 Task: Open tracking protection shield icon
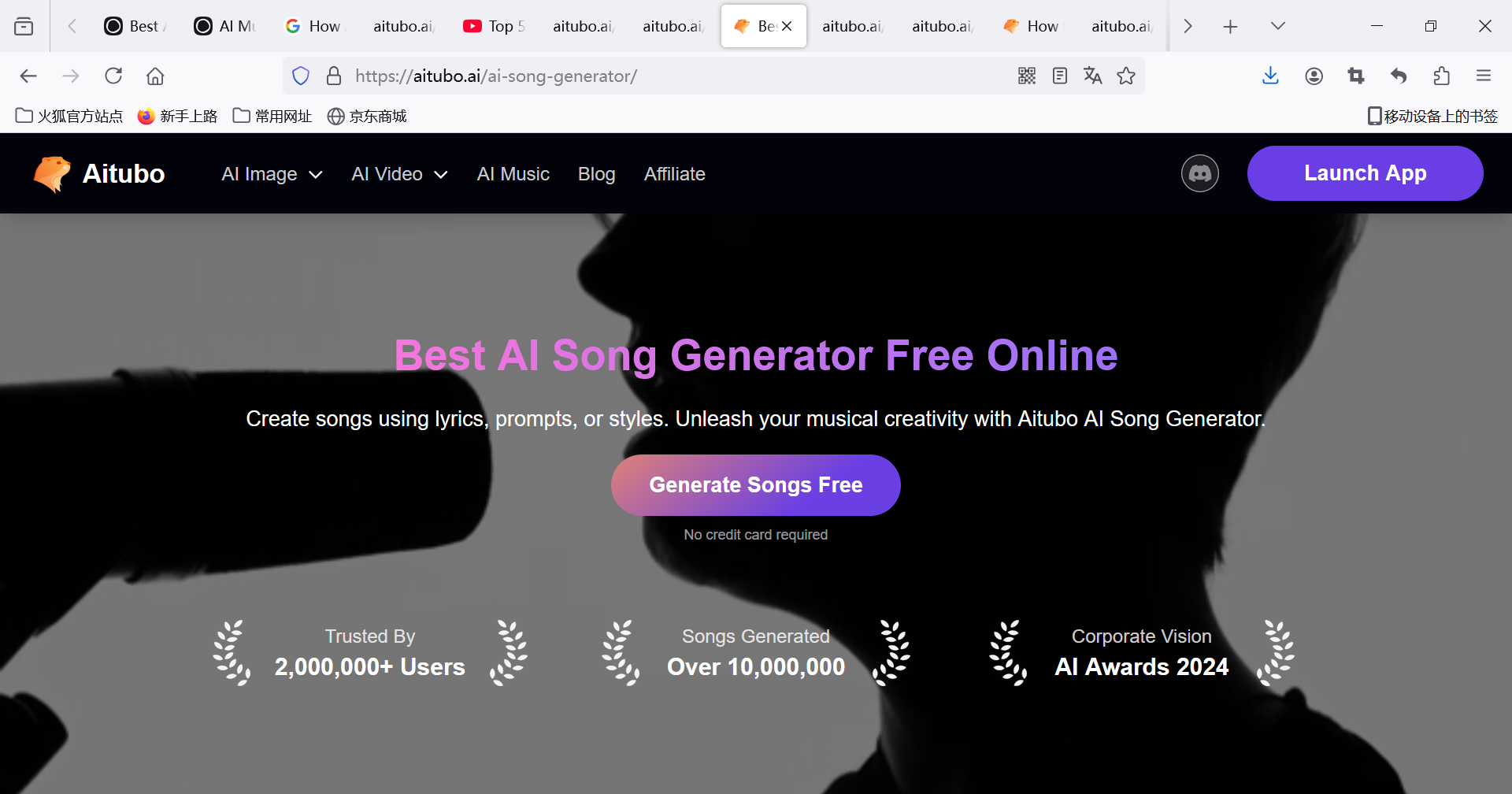point(301,76)
